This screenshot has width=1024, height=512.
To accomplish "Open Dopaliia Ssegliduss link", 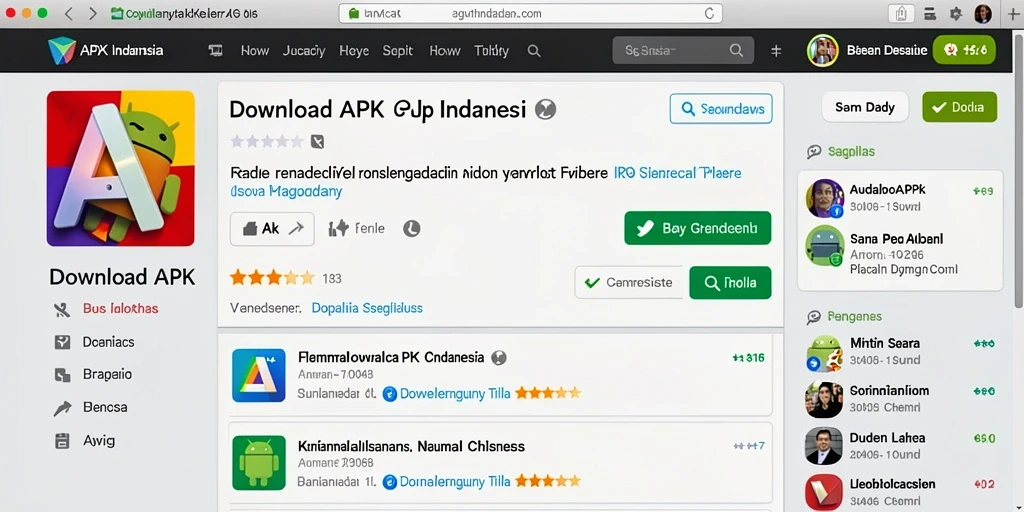I will (x=367, y=308).
